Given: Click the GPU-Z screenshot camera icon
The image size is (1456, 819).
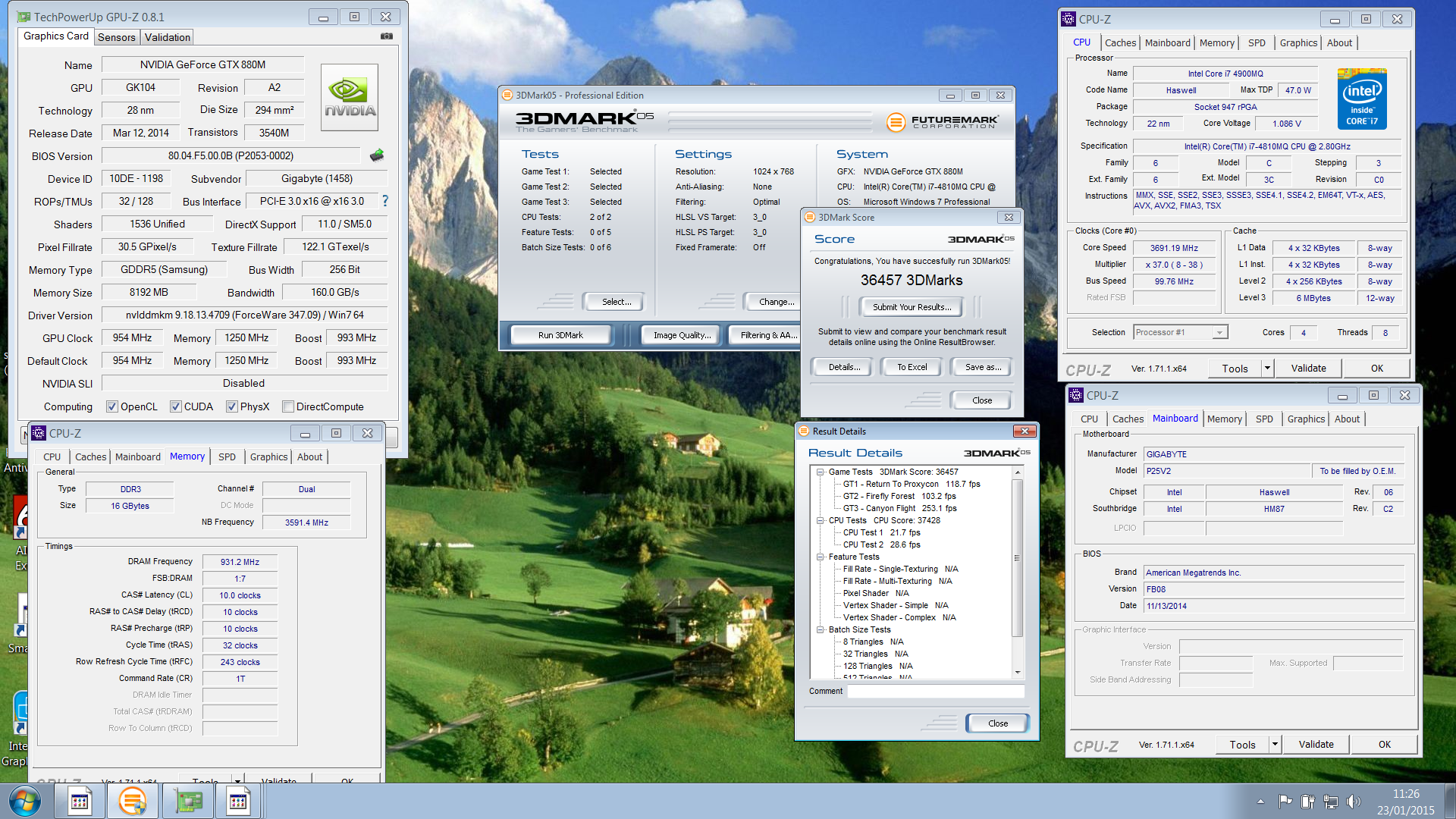Looking at the screenshot, I should point(387,36).
